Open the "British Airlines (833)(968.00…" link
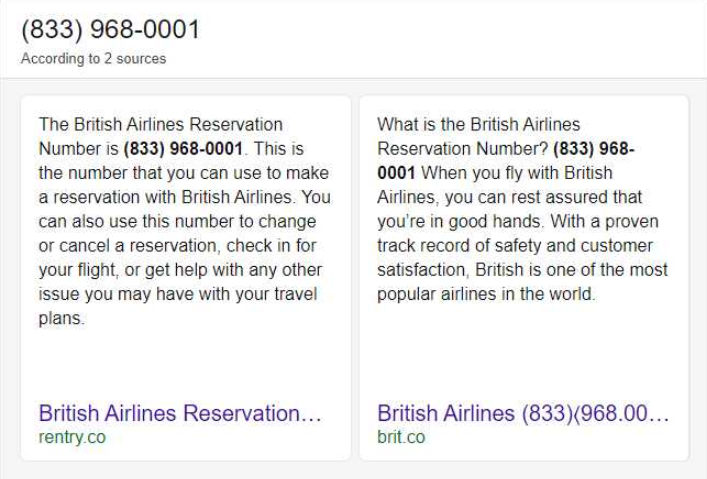This screenshot has width=707, height=479. 523,413
